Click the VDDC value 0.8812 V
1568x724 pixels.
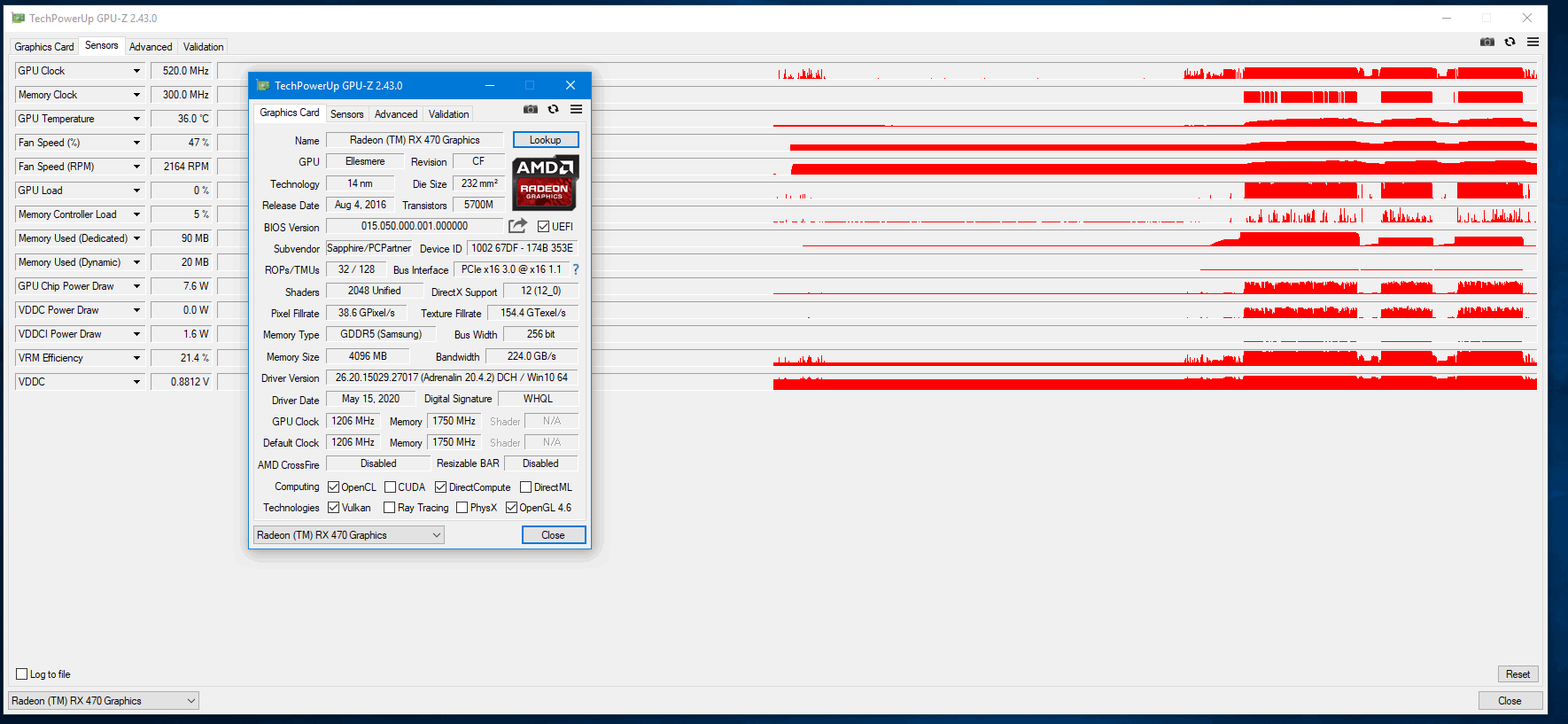click(182, 382)
